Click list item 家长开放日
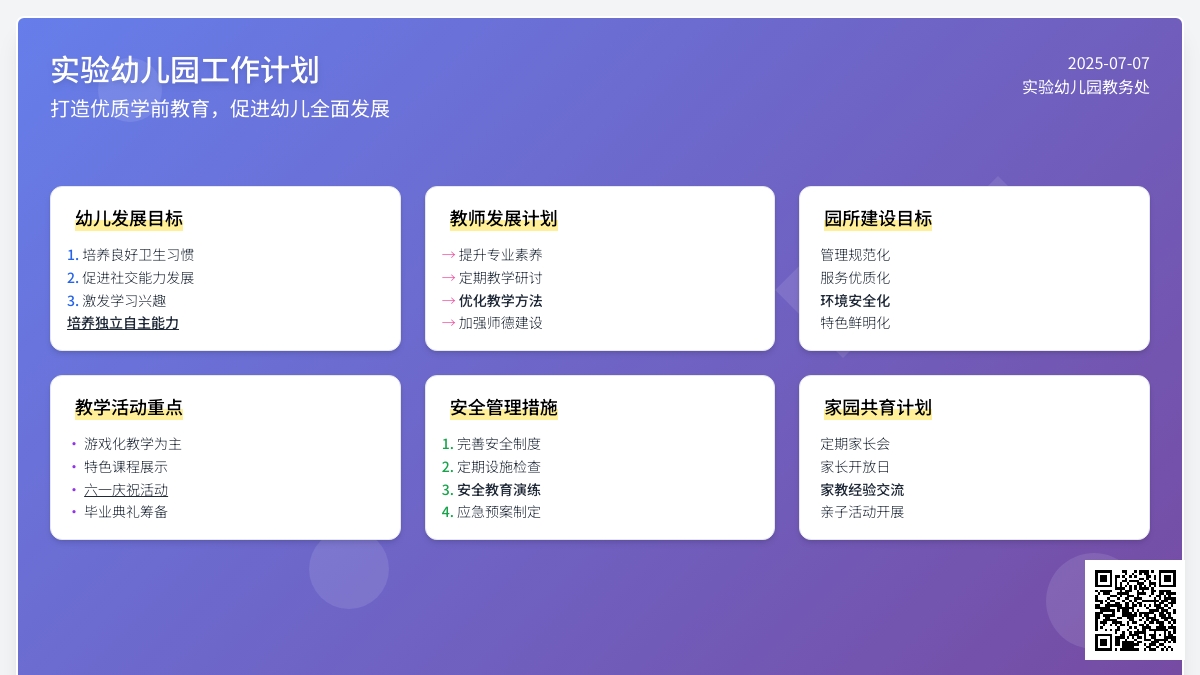The width and height of the screenshot is (1200, 675). pos(855,467)
